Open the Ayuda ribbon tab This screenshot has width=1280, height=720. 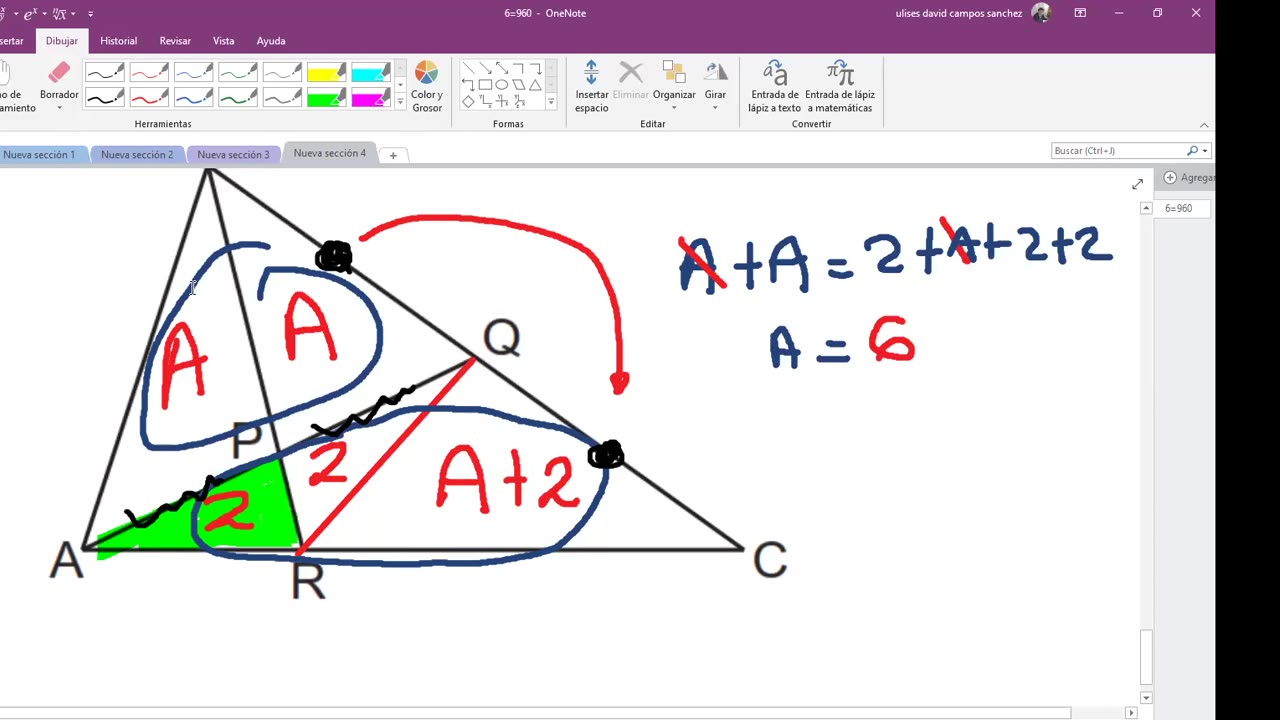(271, 41)
